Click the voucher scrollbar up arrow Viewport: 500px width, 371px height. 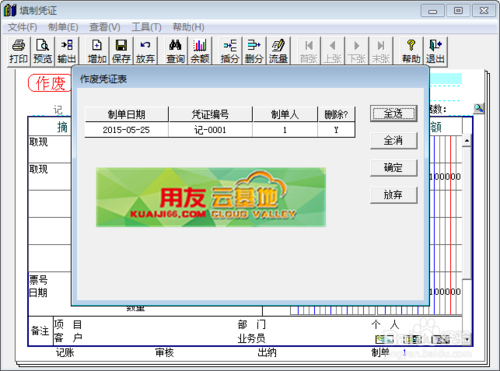467,141
